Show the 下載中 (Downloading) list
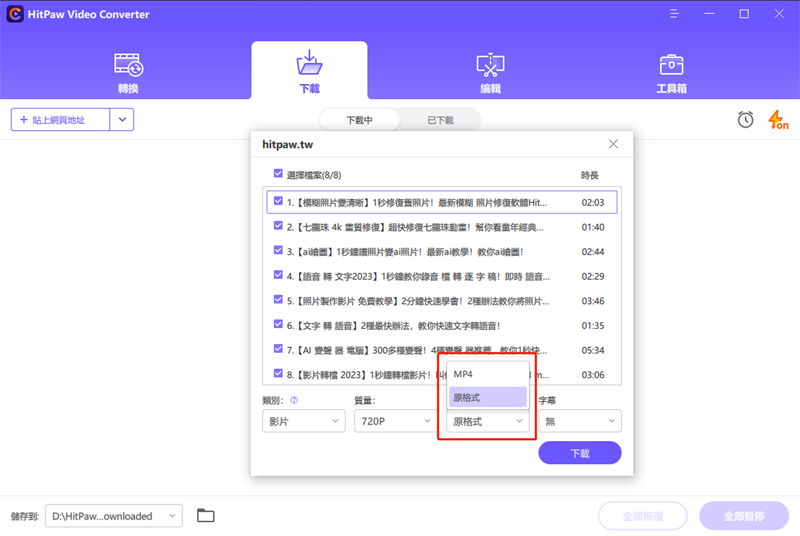This screenshot has height=536, width=800. click(x=360, y=120)
